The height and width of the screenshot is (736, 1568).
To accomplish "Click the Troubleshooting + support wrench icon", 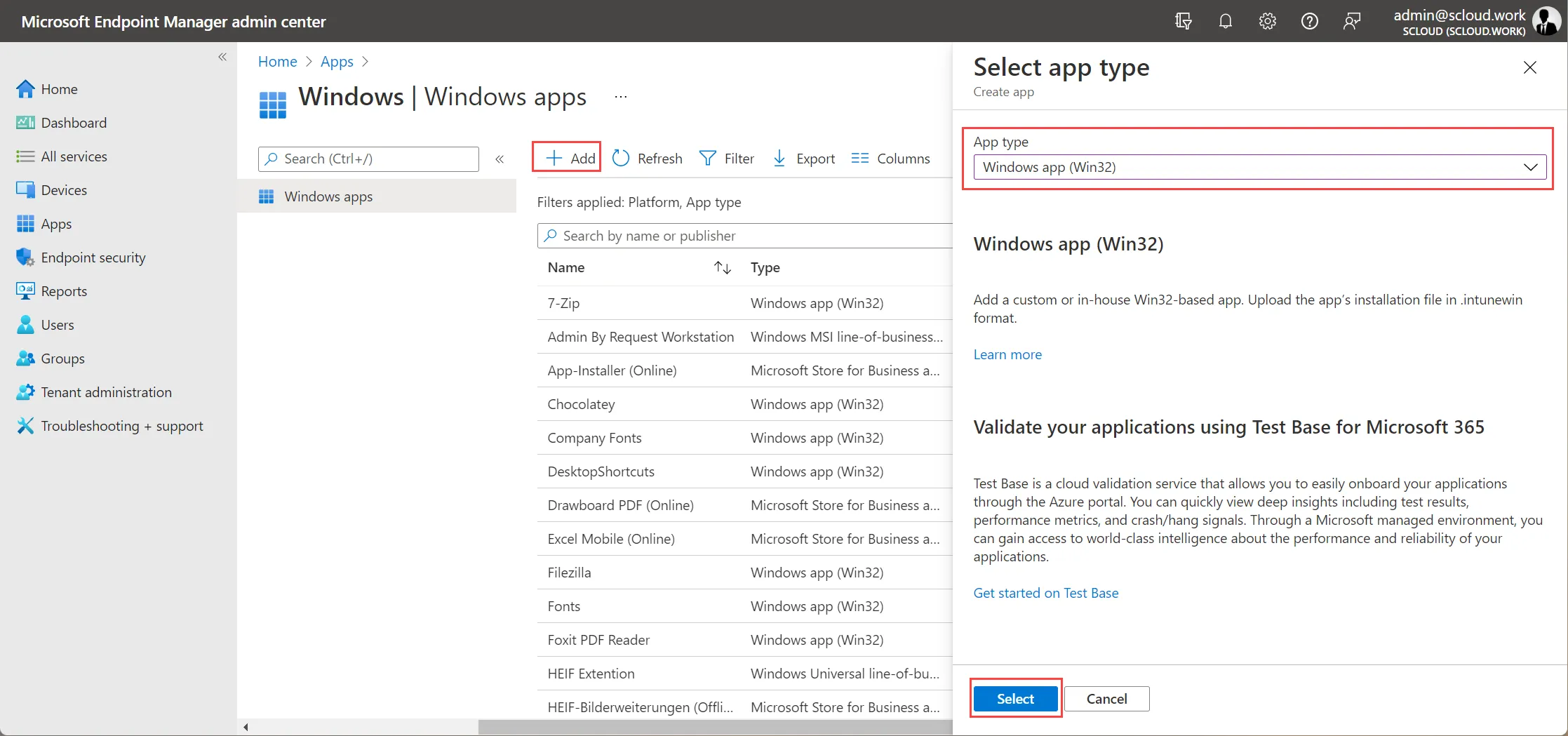I will 25,426.
